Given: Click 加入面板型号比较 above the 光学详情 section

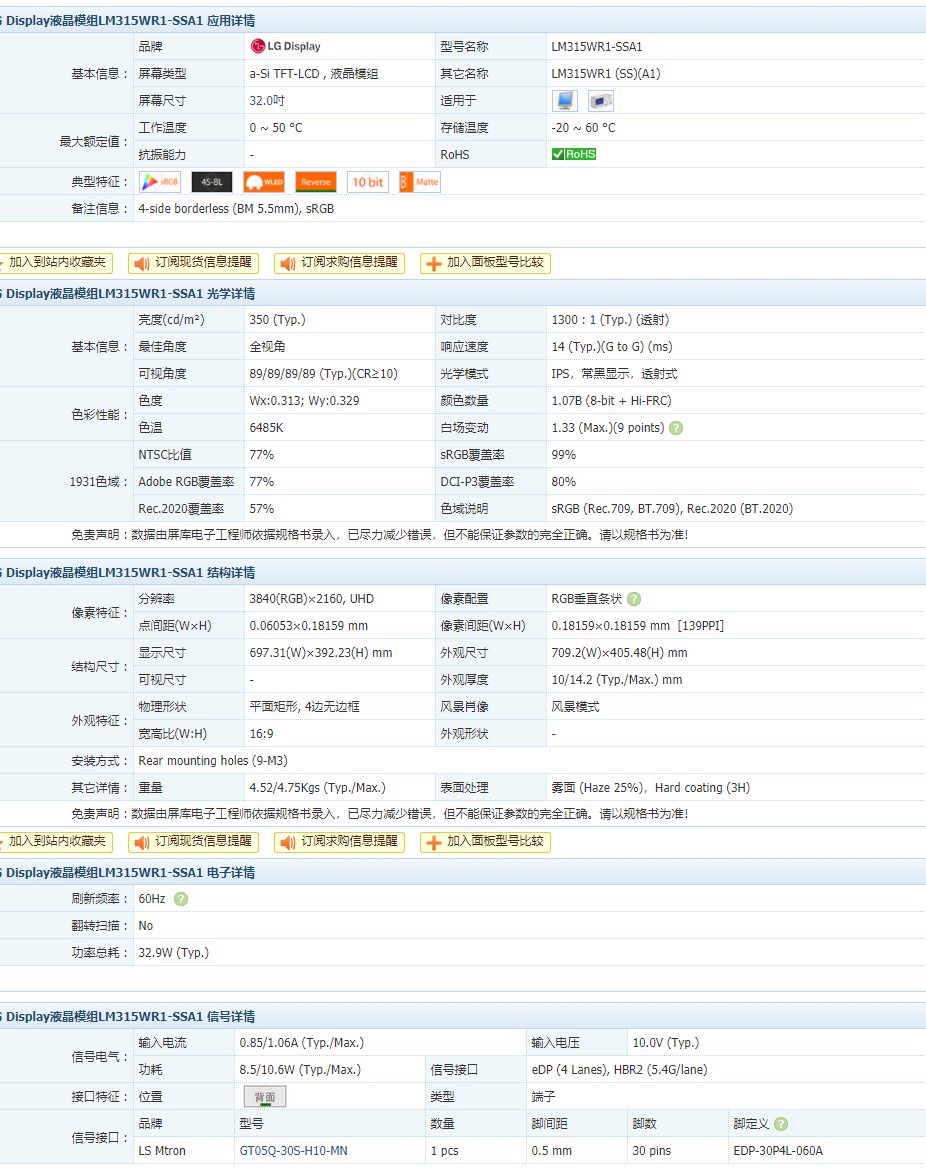Looking at the screenshot, I should point(485,262).
